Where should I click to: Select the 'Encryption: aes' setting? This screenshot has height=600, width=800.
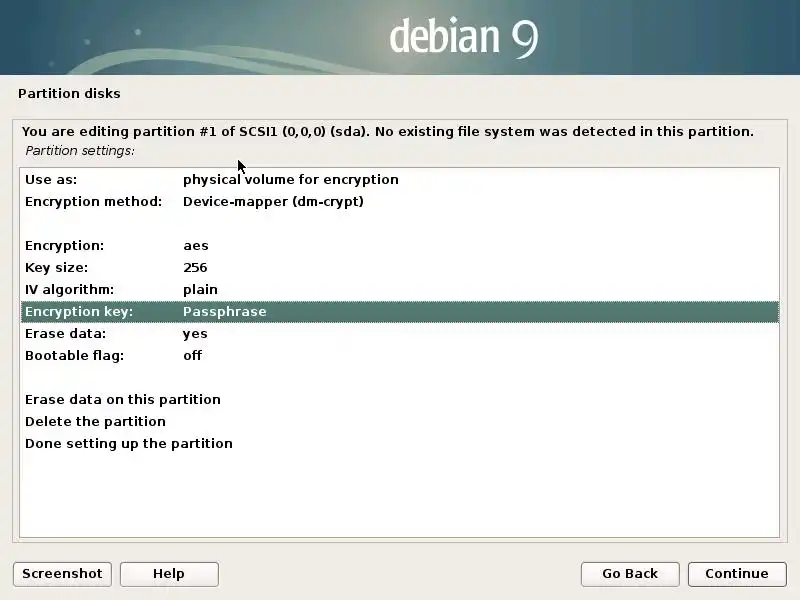tap(400, 245)
